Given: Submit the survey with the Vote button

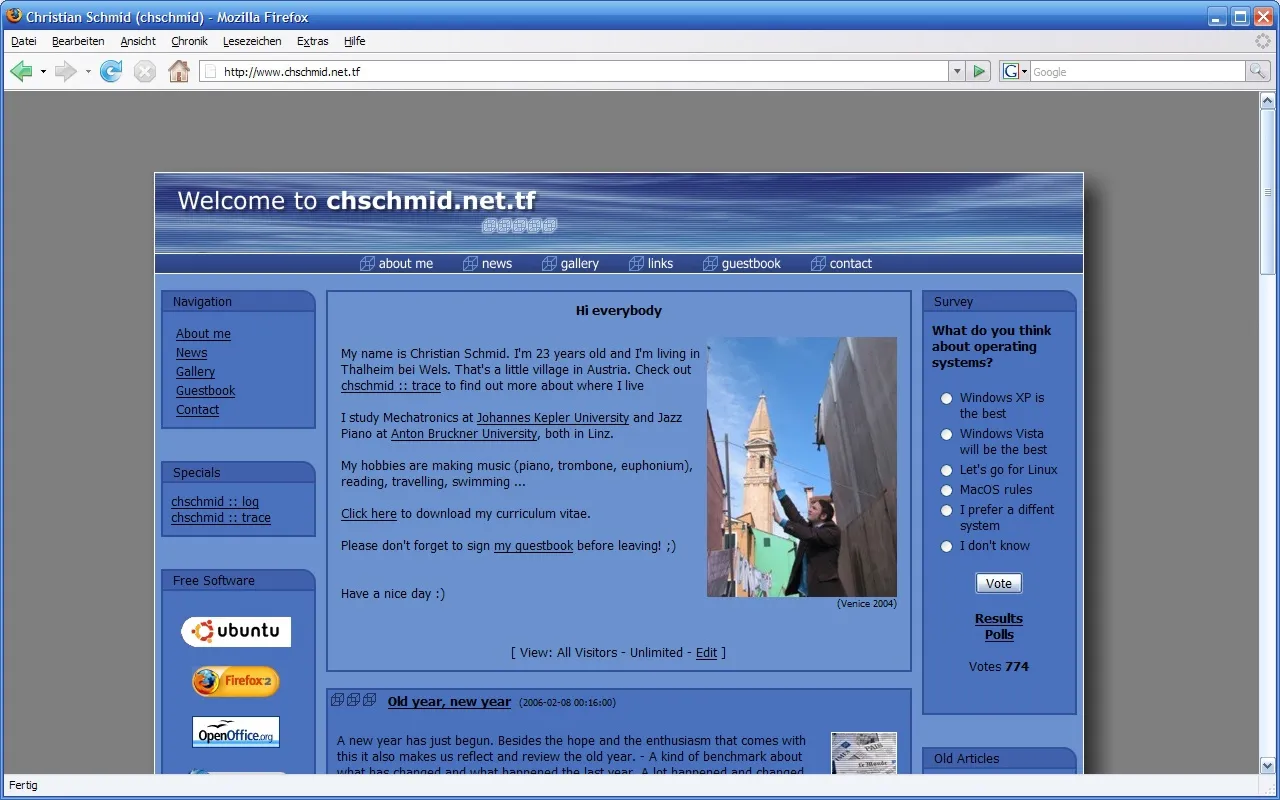Looking at the screenshot, I should point(999,583).
